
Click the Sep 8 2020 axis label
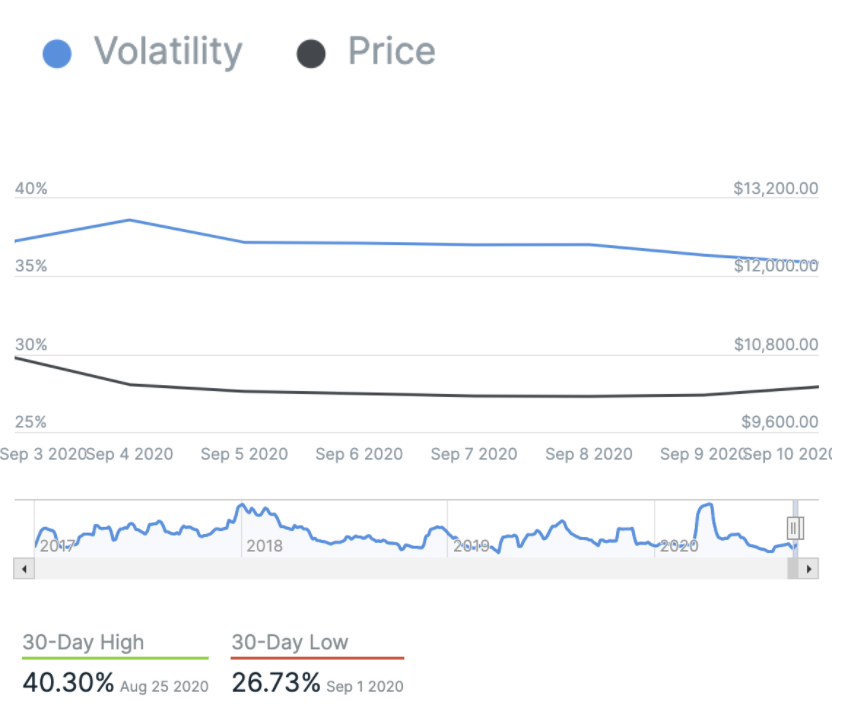pos(589,454)
